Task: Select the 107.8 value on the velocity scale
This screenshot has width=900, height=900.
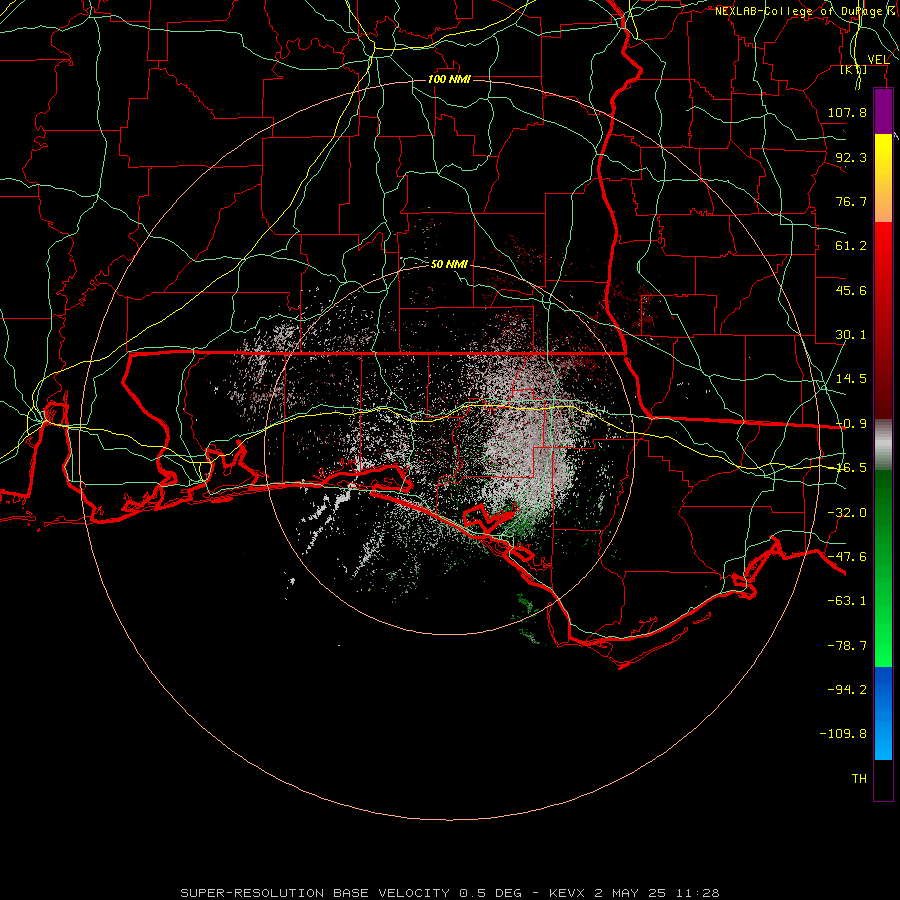Action: 847,112
